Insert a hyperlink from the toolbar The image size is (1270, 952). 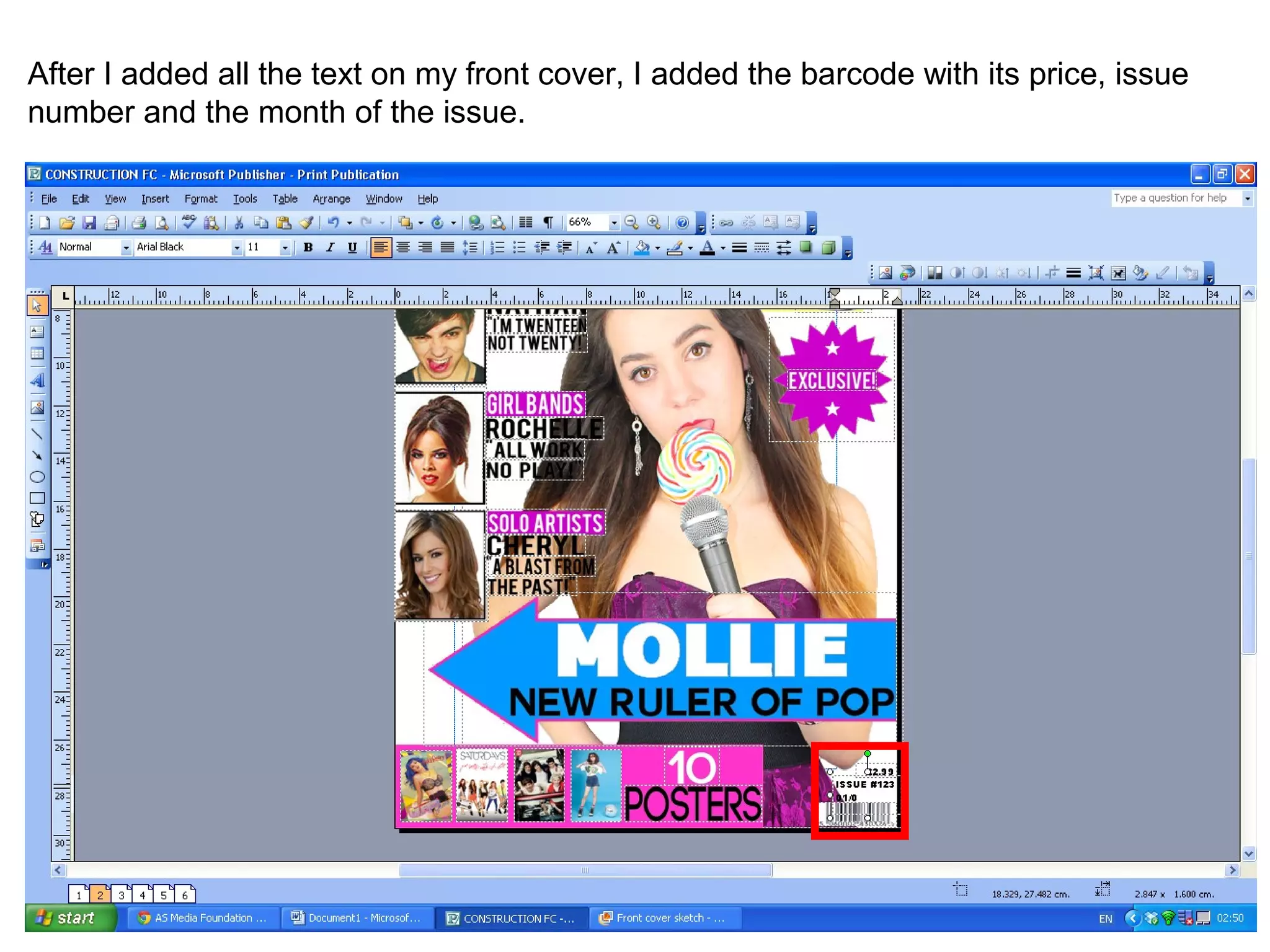727,223
